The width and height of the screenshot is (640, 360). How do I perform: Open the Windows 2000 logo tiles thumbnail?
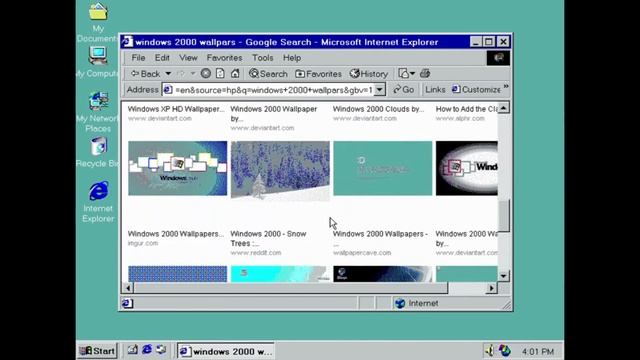(178, 168)
